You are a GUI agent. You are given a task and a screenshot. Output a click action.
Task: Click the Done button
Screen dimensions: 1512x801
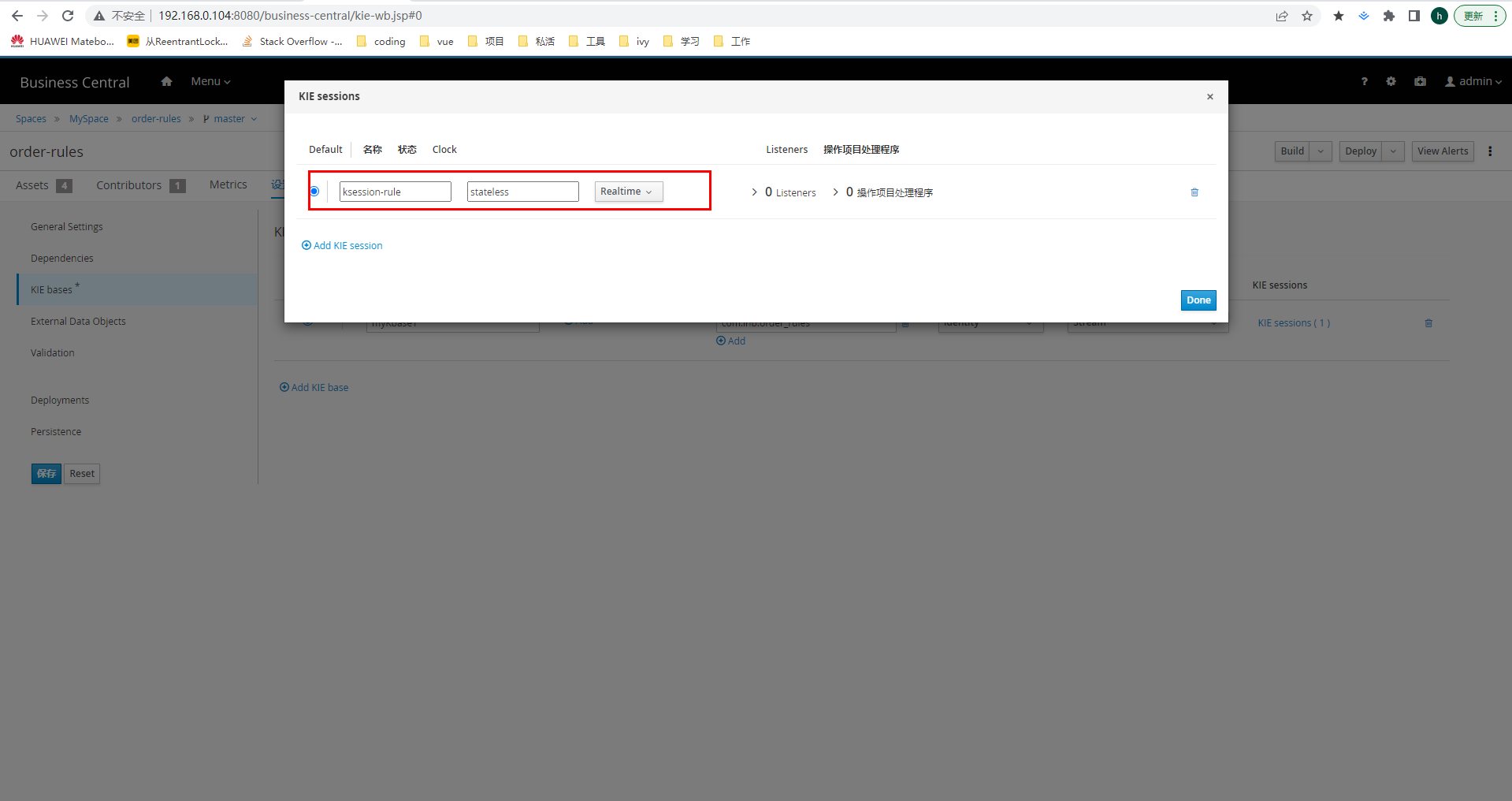pos(1198,300)
